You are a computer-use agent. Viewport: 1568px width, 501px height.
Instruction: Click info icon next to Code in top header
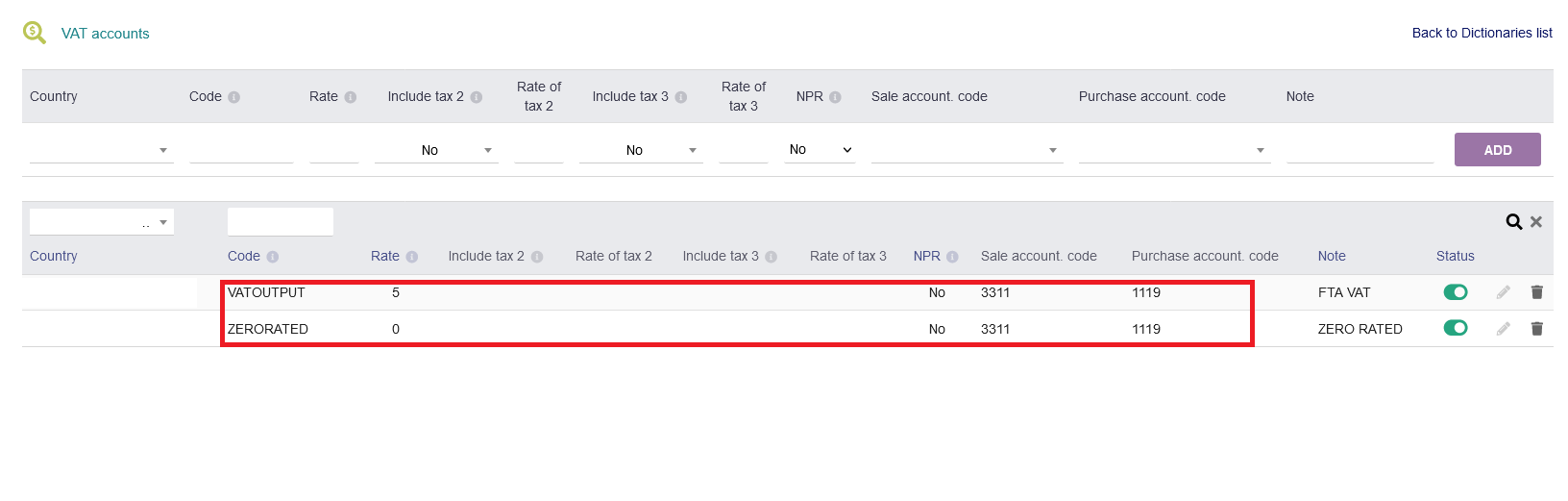click(234, 97)
